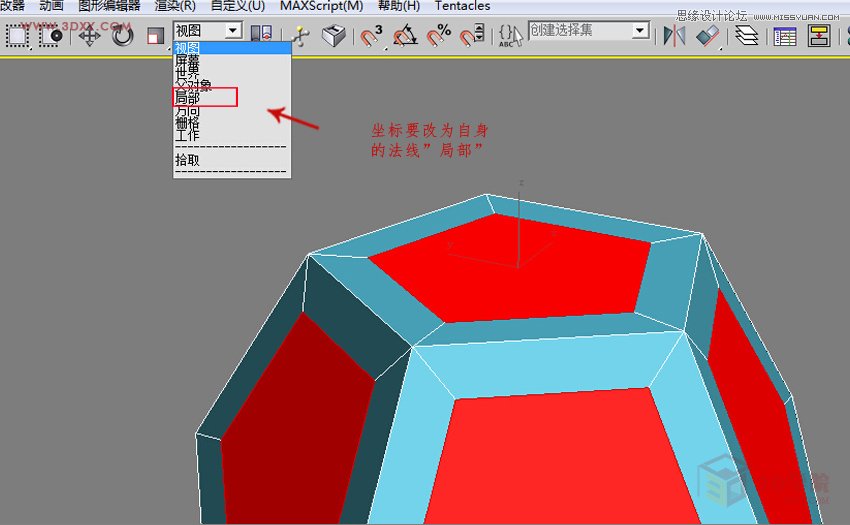Screen dimensions: 850x525
Task: Select the Rectangular Selection Region tool
Action: point(17,36)
